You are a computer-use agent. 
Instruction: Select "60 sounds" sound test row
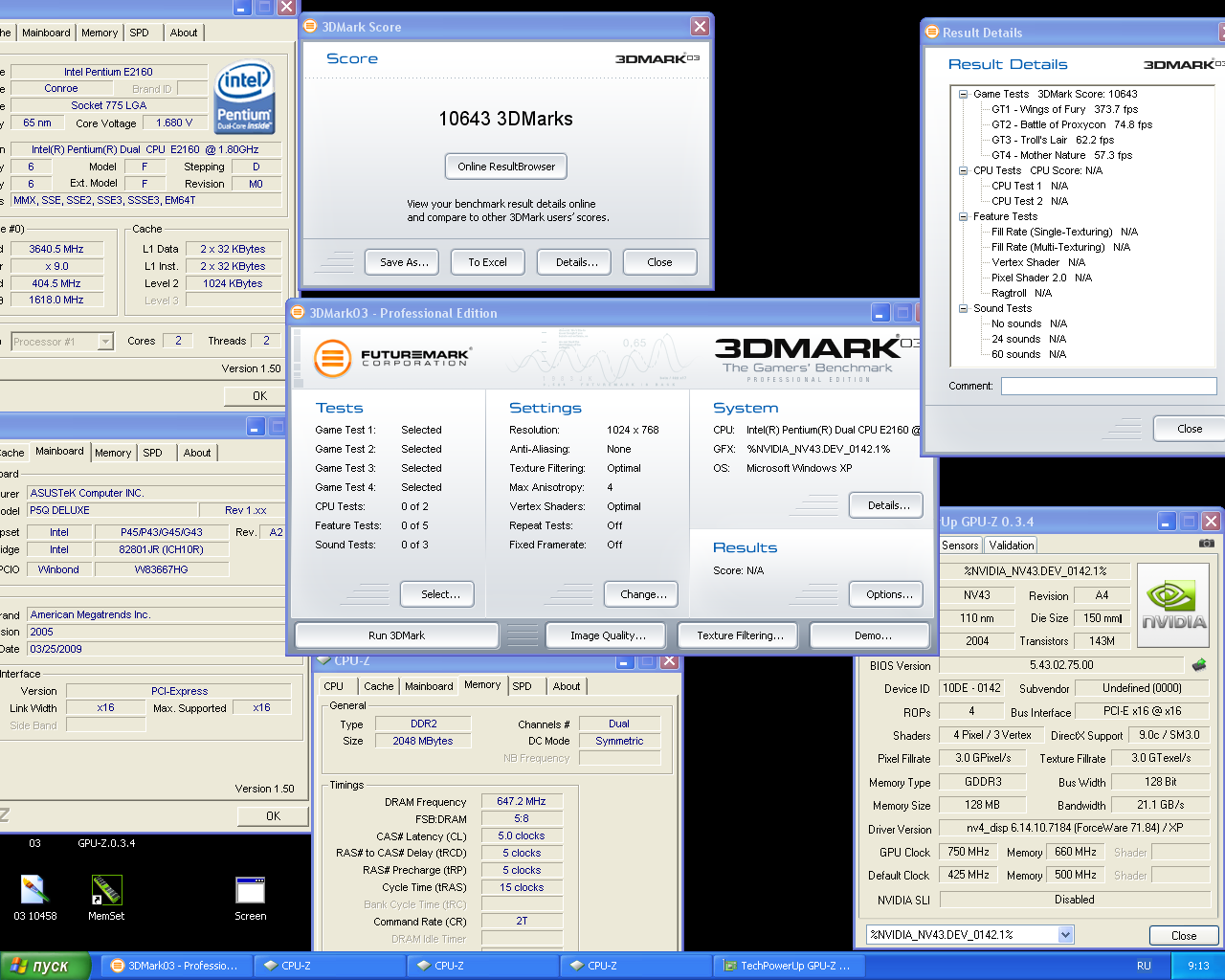click(x=1029, y=354)
